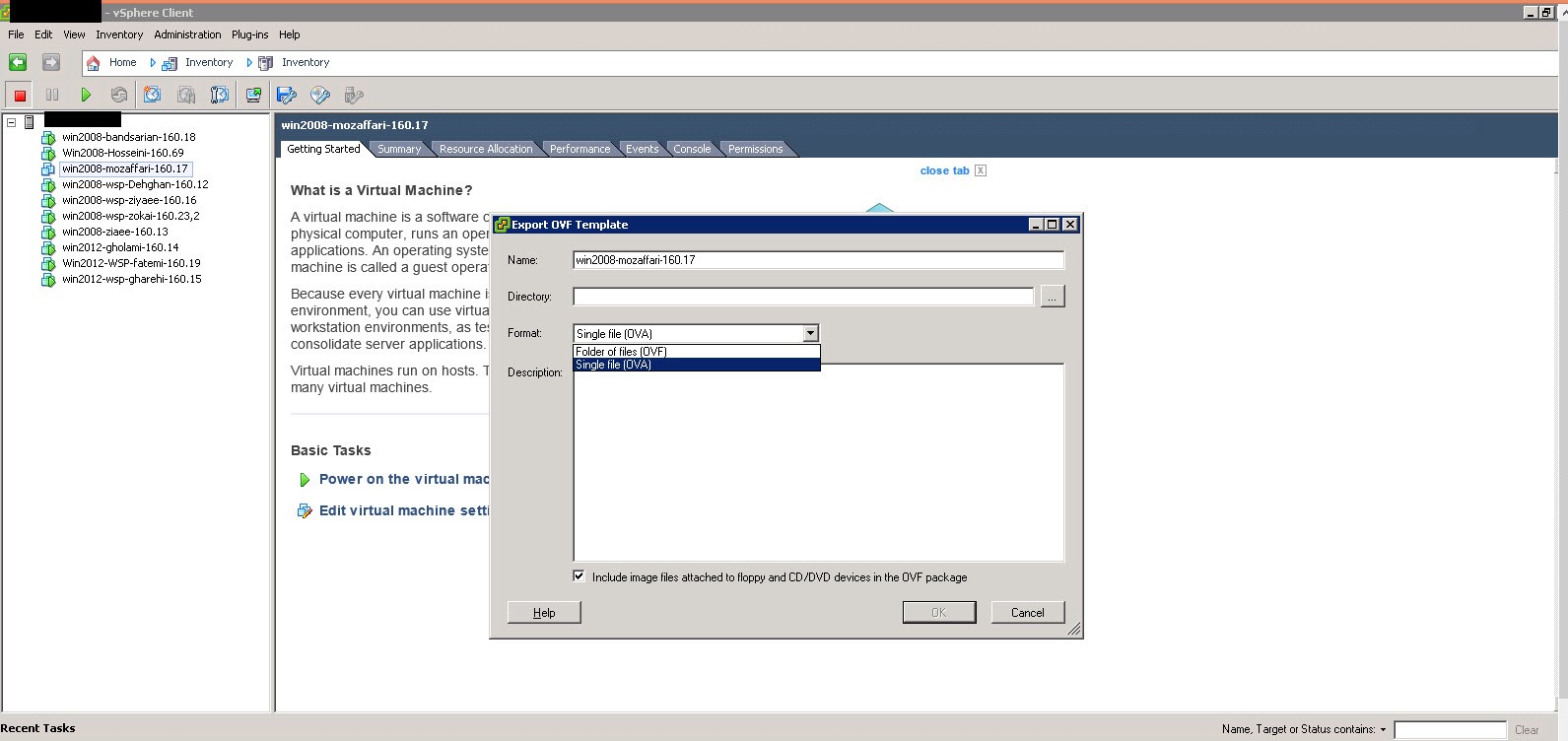Click the VM icon beside Win2008-Hosseini-160.69
The height and width of the screenshot is (741, 1568).
click(48, 154)
